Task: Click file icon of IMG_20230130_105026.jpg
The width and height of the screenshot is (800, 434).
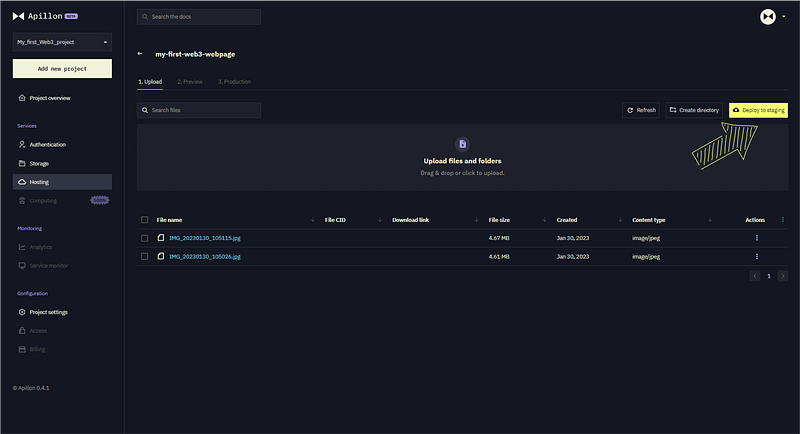Action: tap(161, 256)
